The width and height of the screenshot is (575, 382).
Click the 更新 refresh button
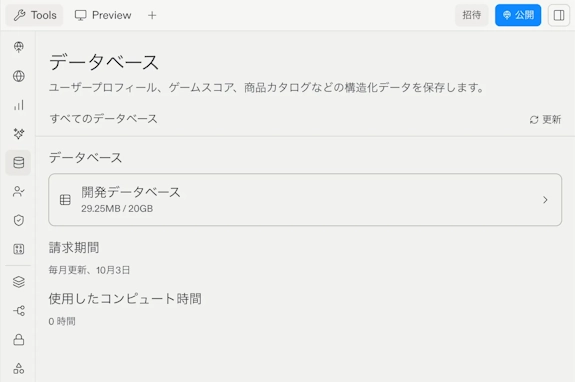point(545,120)
